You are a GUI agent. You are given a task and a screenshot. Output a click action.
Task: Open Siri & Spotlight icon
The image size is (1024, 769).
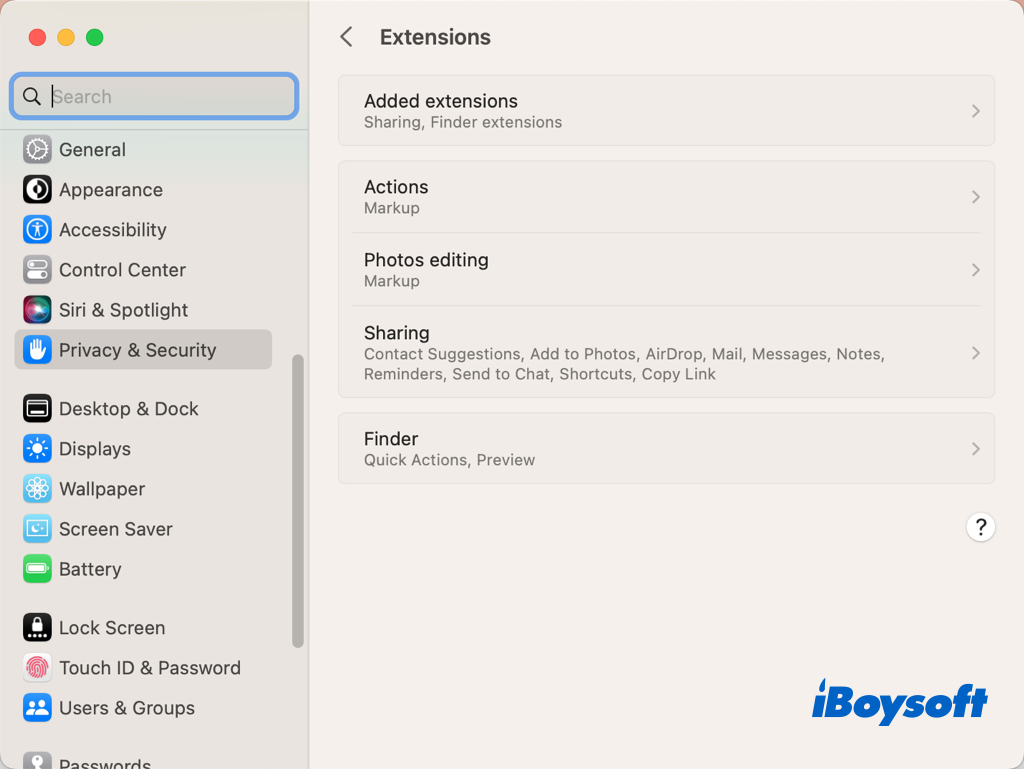click(x=37, y=310)
